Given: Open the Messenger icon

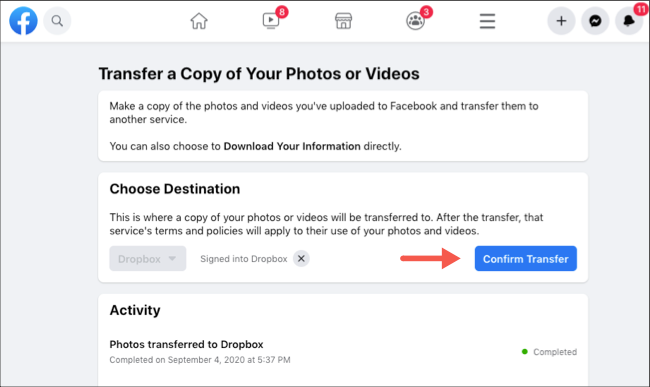Looking at the screenshot, I should 595,21.
